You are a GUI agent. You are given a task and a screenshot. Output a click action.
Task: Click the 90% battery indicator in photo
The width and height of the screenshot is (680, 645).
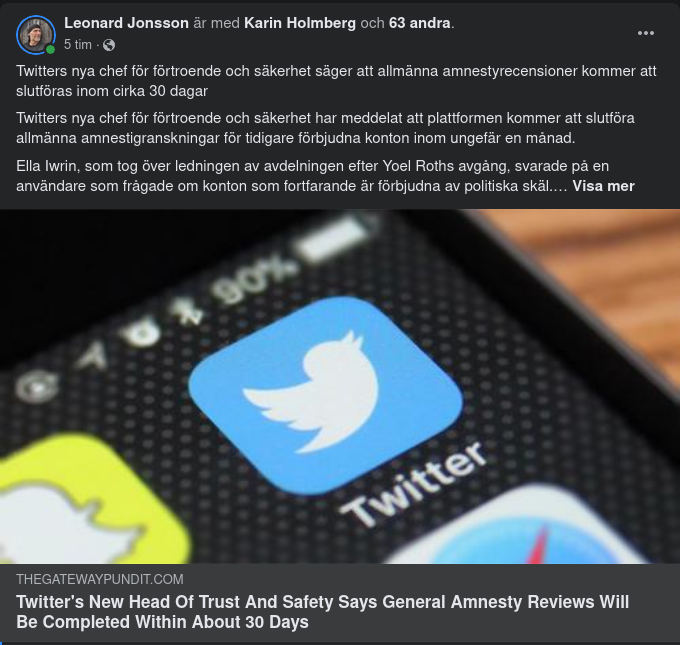pyautogui.click(x=256, y=283)
